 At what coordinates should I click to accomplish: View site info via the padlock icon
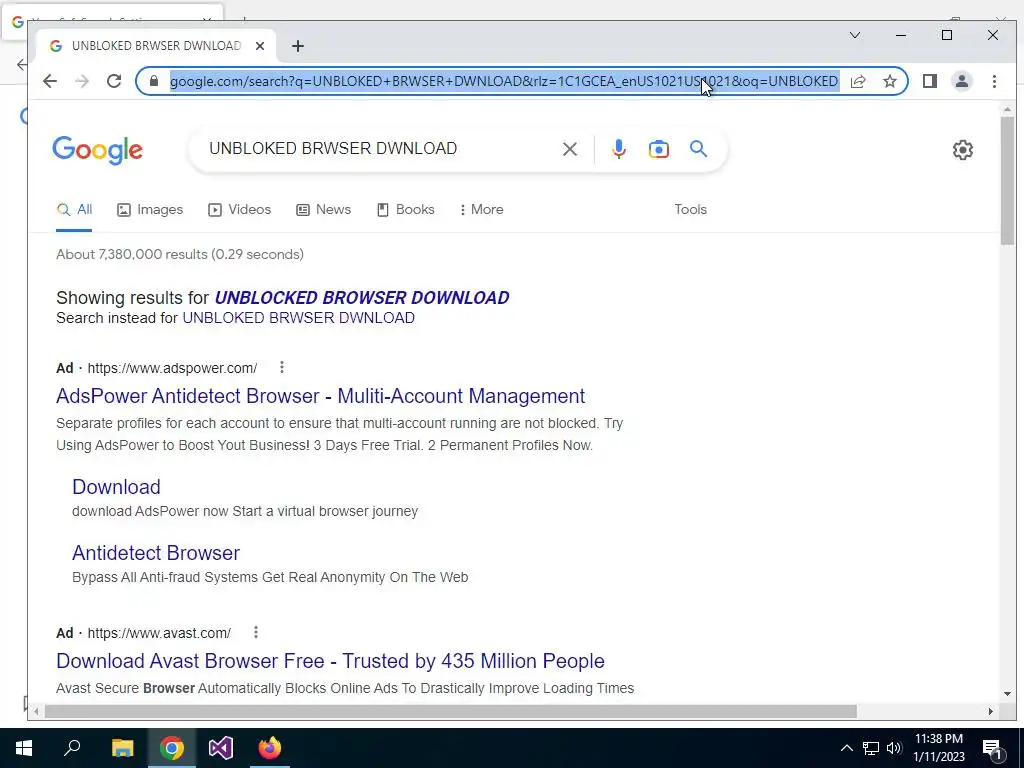pyautogui.click(x=153, y=81)
